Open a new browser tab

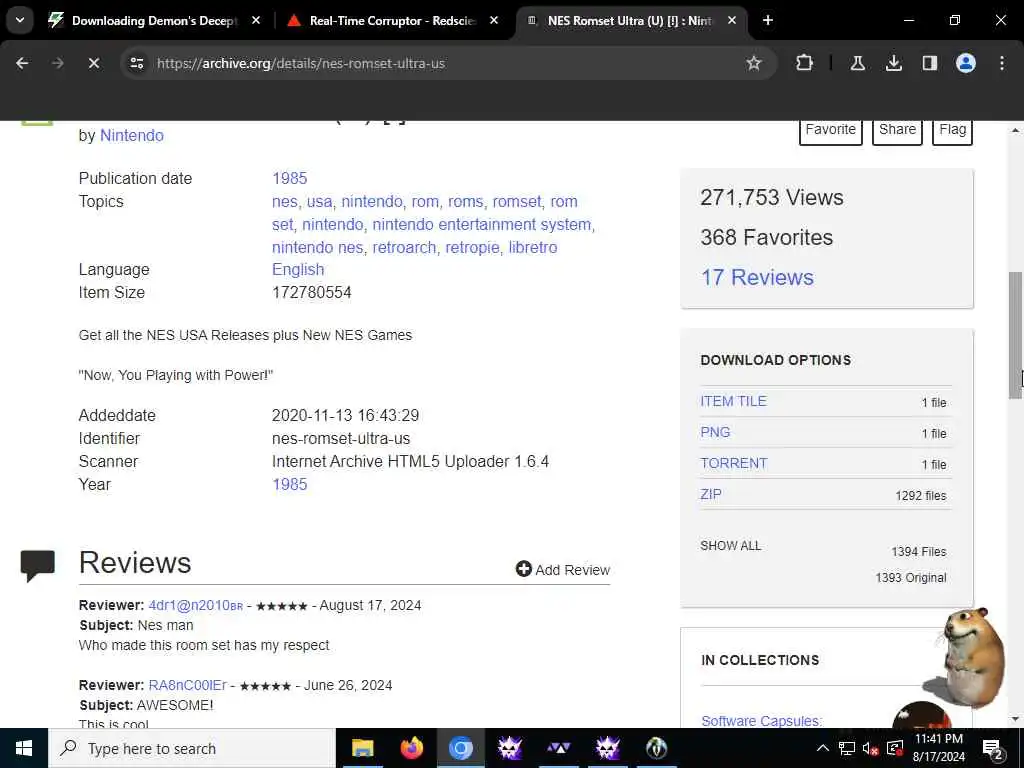(x=768, y=21)
